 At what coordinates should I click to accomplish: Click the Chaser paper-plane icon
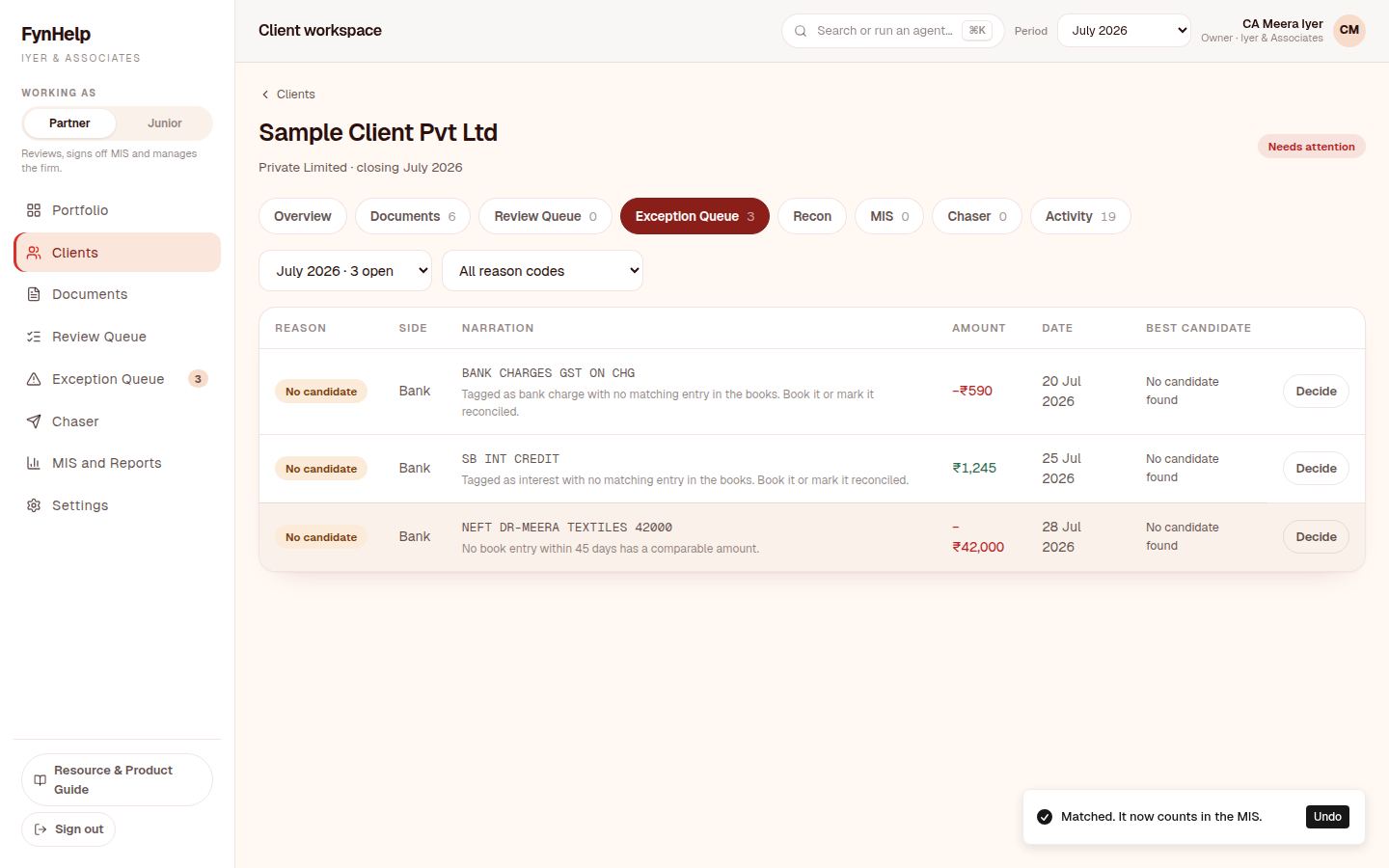[x=34, y=421]
